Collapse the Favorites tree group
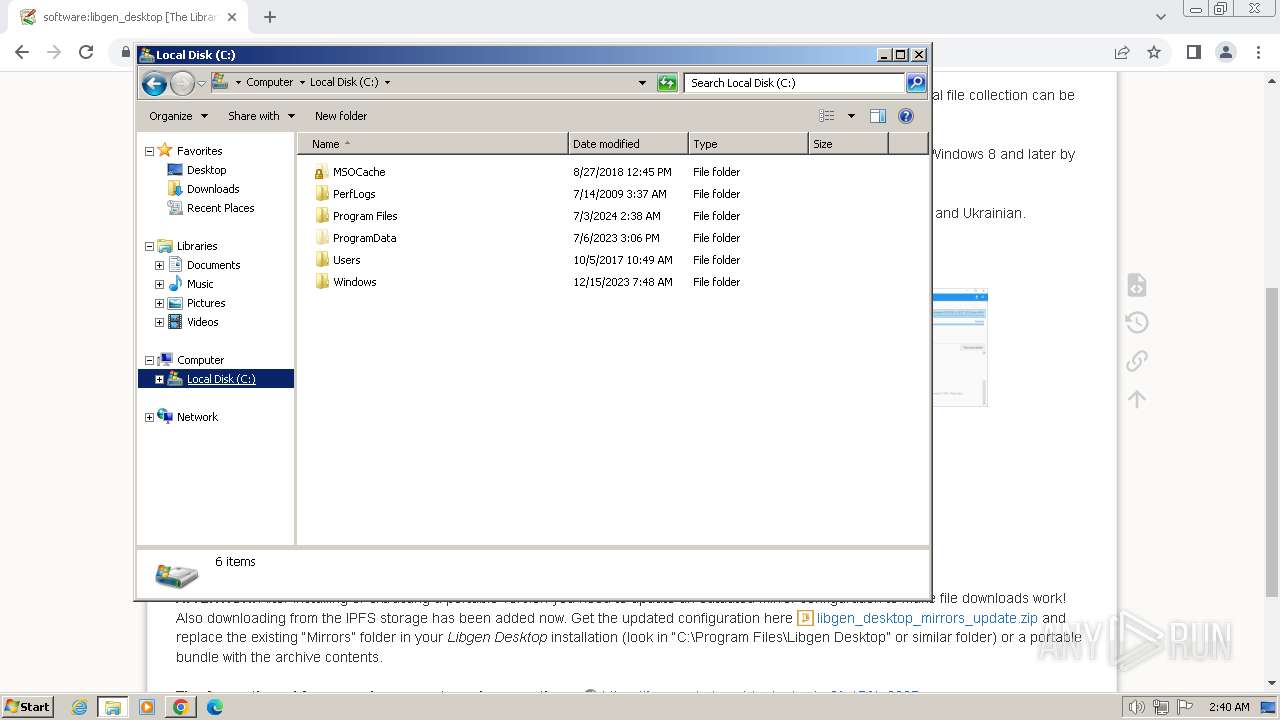Image resolution: width=1280 pixels, height=720 pixels. point(149,151)
